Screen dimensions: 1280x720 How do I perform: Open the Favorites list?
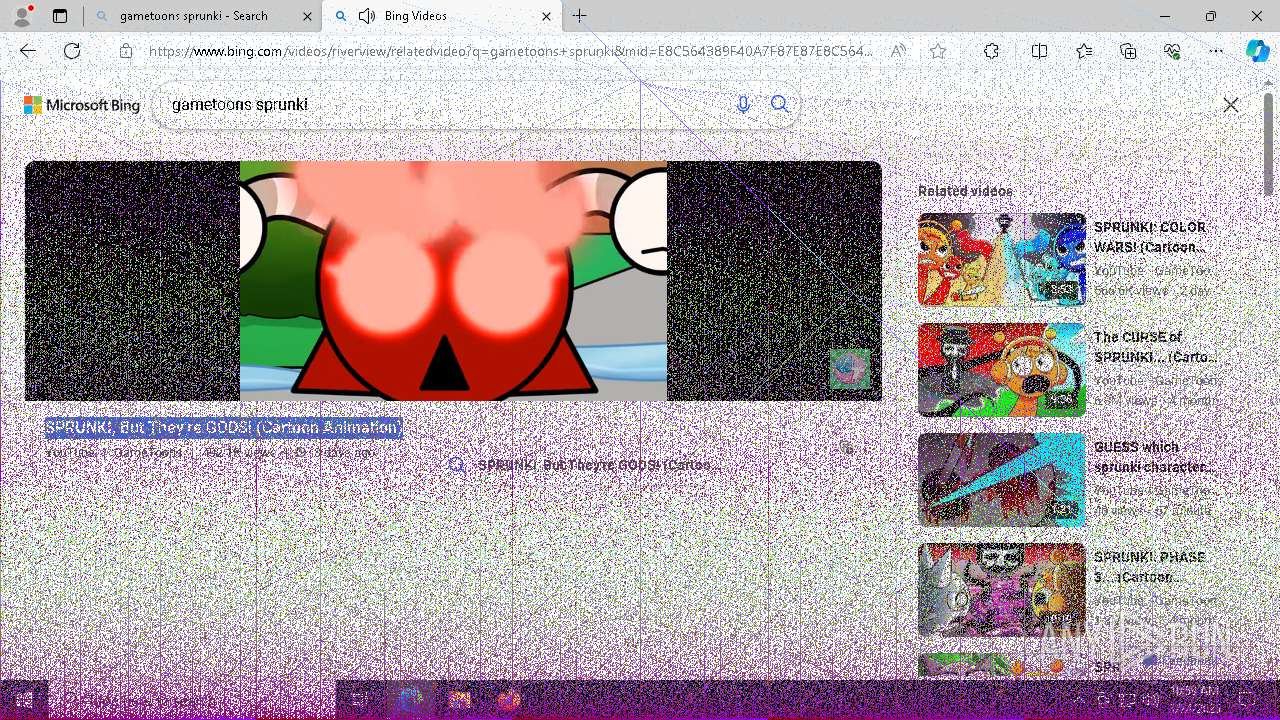point(1084,51)
